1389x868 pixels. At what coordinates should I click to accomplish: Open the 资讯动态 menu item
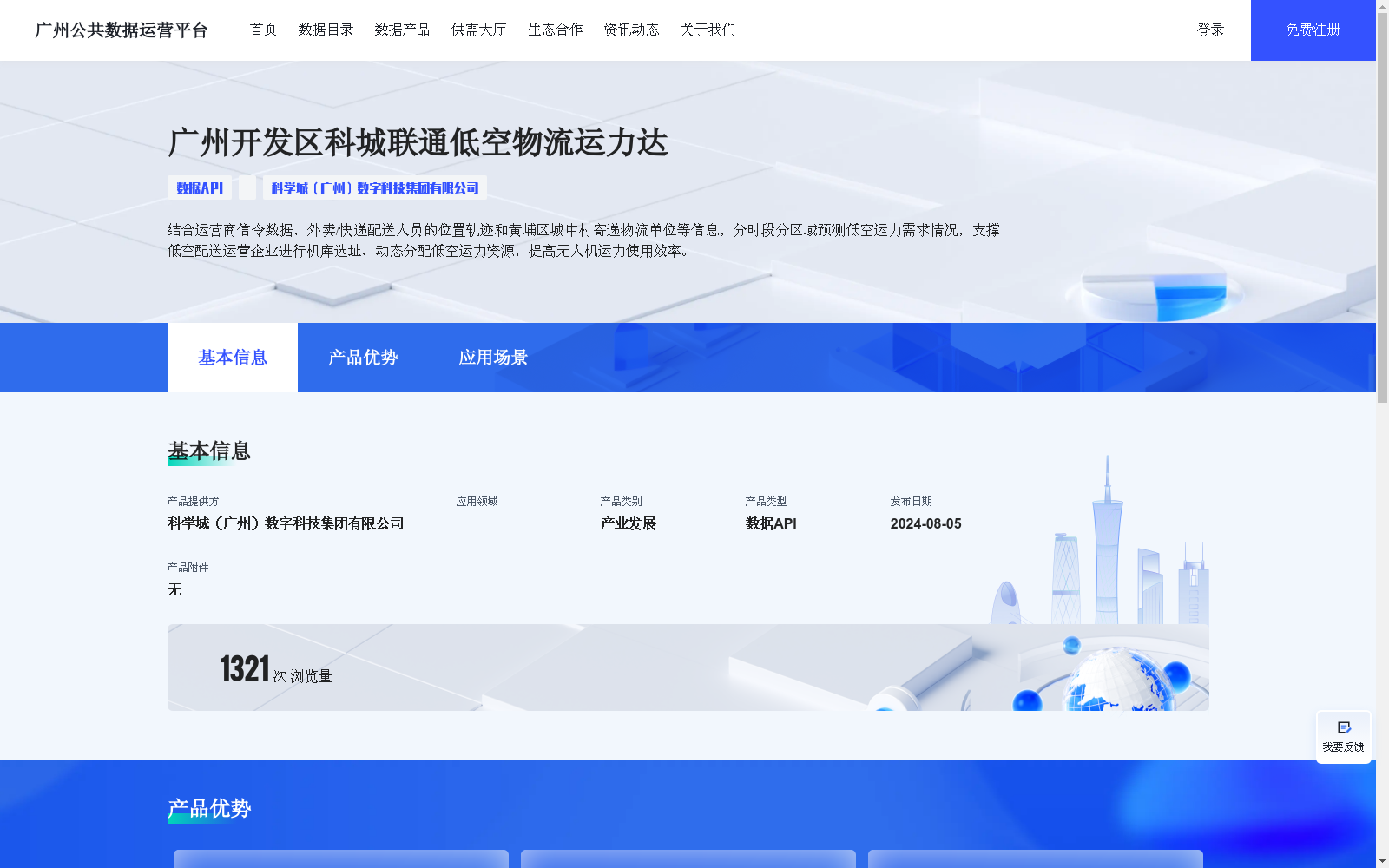(x=632, y=30)
